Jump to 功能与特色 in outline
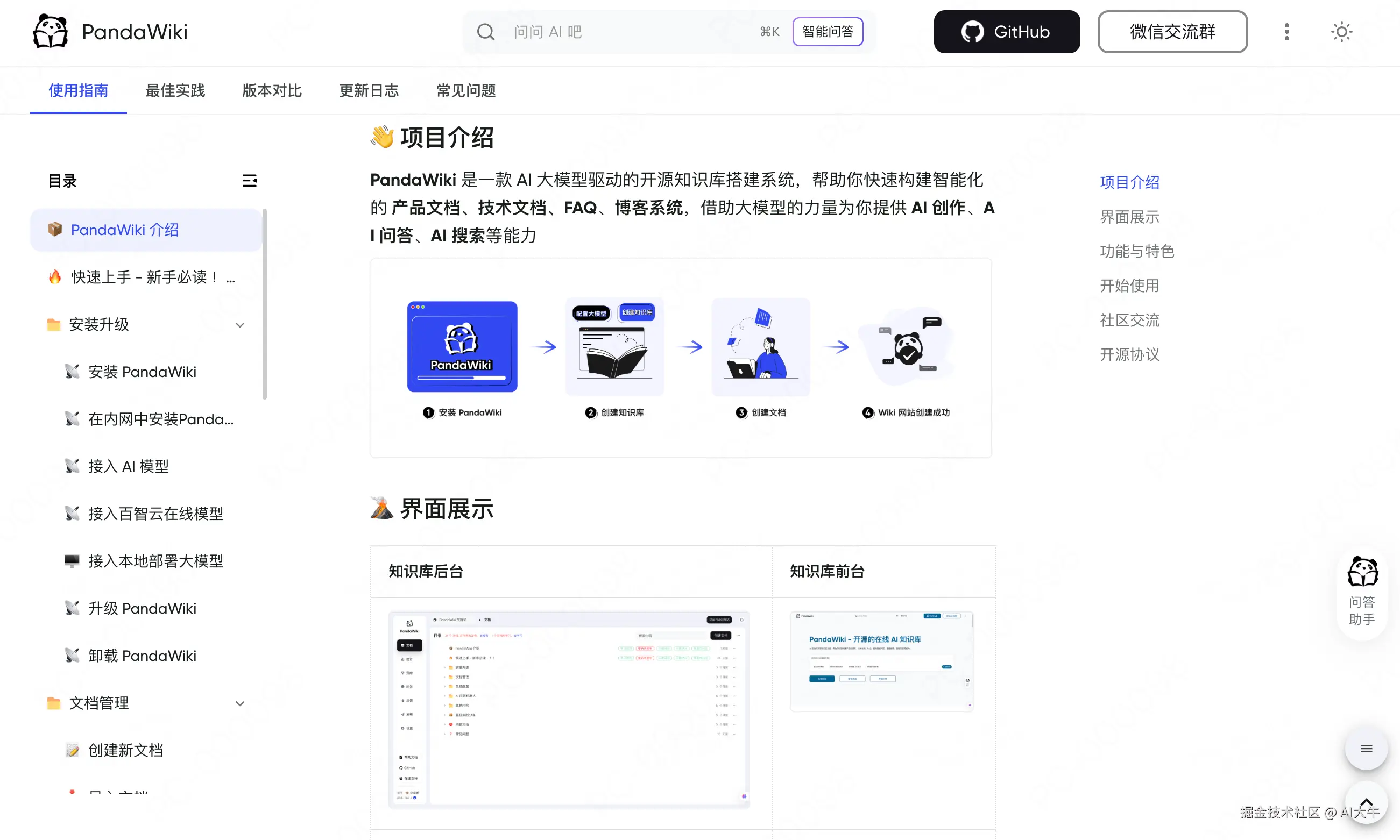1400x840 pixels. point(1137,251)
